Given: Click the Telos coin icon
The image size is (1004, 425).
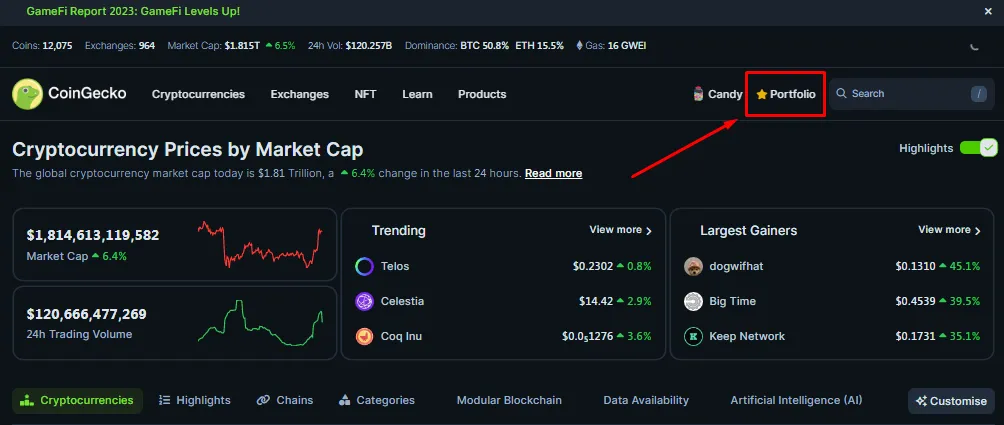Looking at the screenshot, I should click(364, 266).
